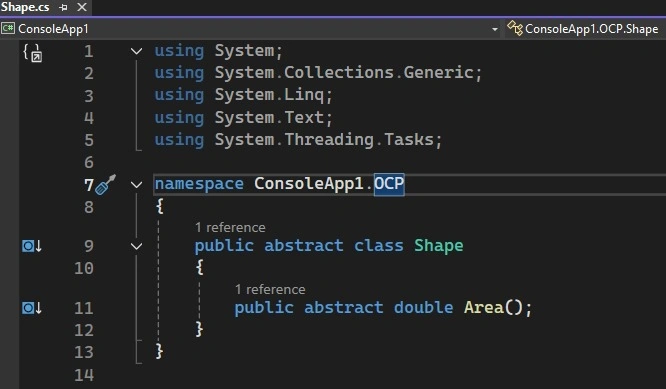This screenshot has height=389, width=666.
Task: Collapse the using directives block
Action: point(136,51)
